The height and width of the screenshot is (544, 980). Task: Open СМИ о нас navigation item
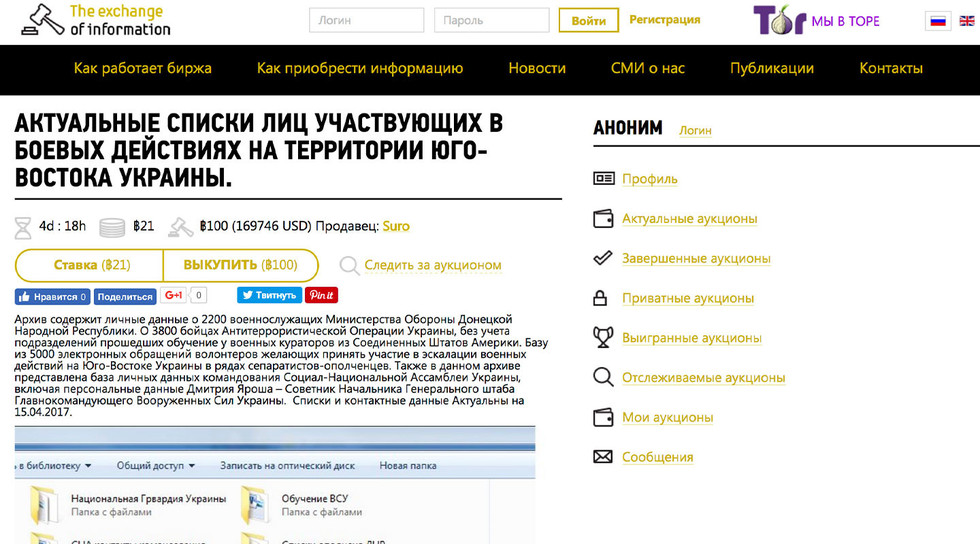click(x=648, y=68)
